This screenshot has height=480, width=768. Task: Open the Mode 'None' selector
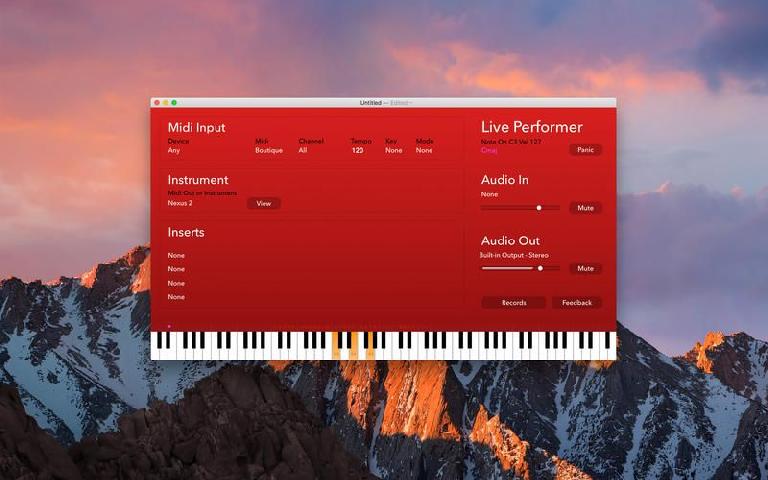click(x=424, y=150)
